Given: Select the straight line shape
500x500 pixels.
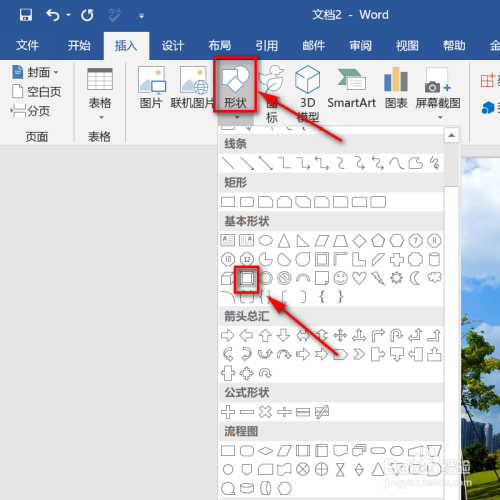Looking at the screenshot, I should (228, 163).
